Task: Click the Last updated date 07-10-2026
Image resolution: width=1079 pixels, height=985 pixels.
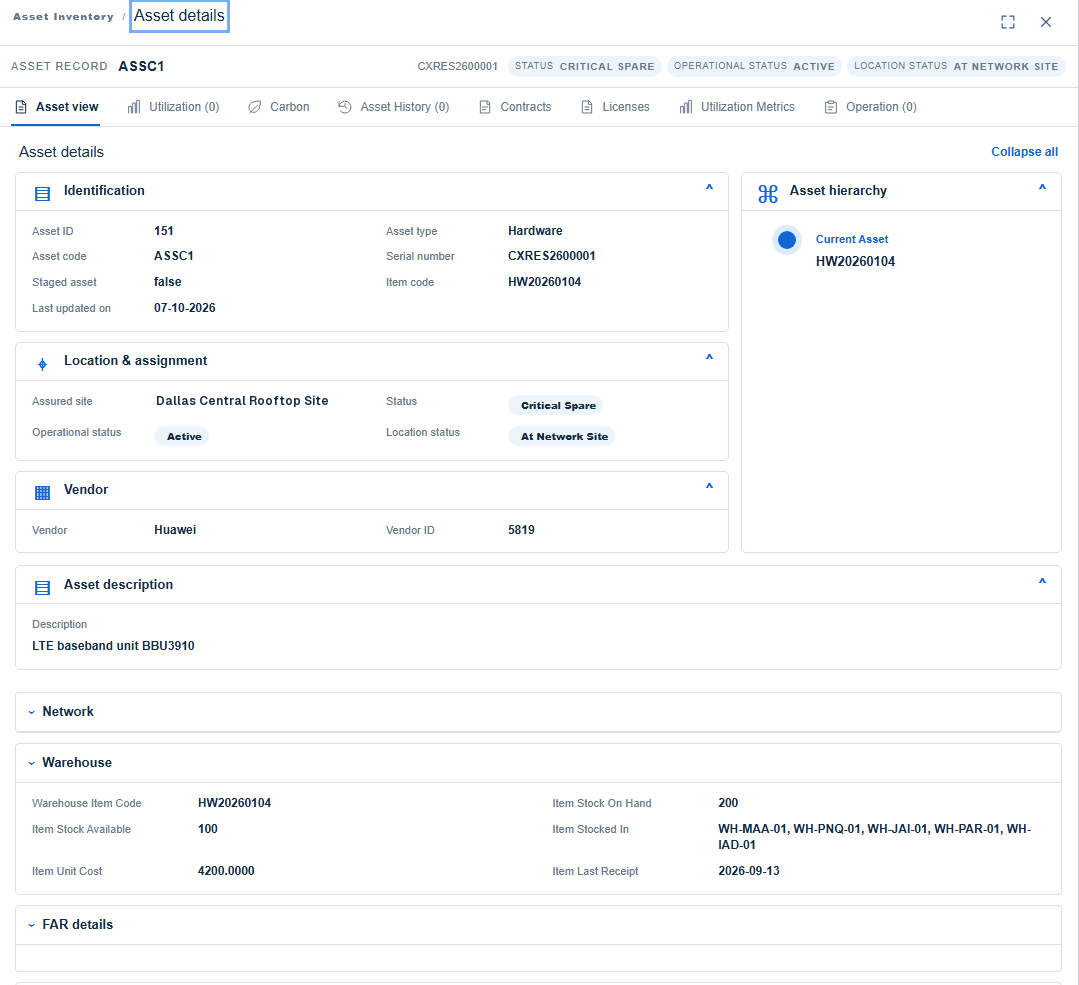Action: point(184,308)
